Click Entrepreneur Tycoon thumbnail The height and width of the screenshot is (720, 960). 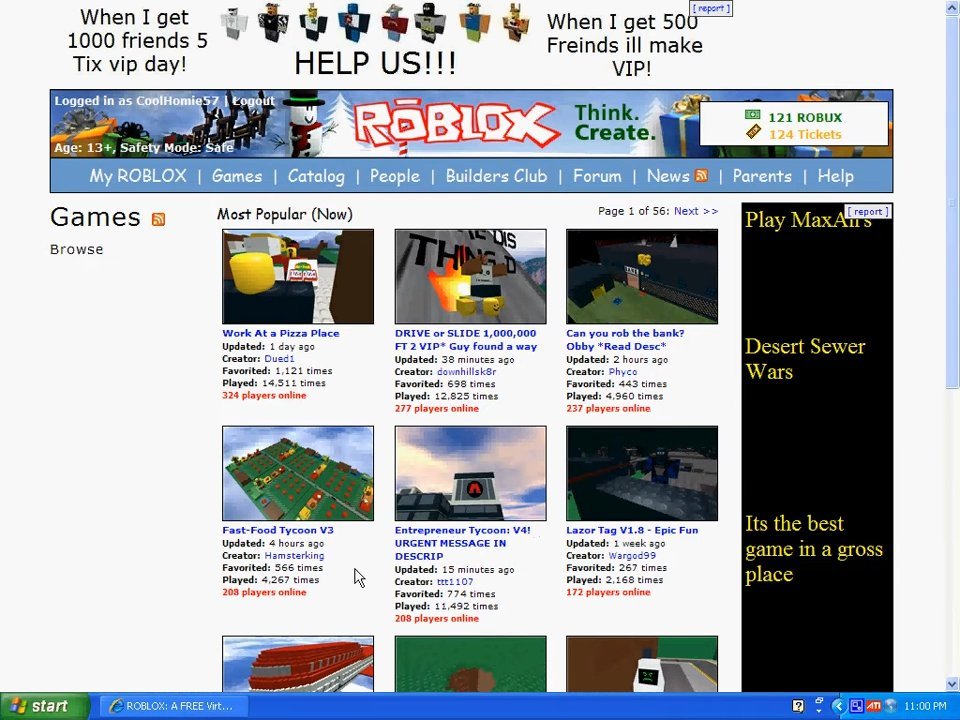[471, 474]
